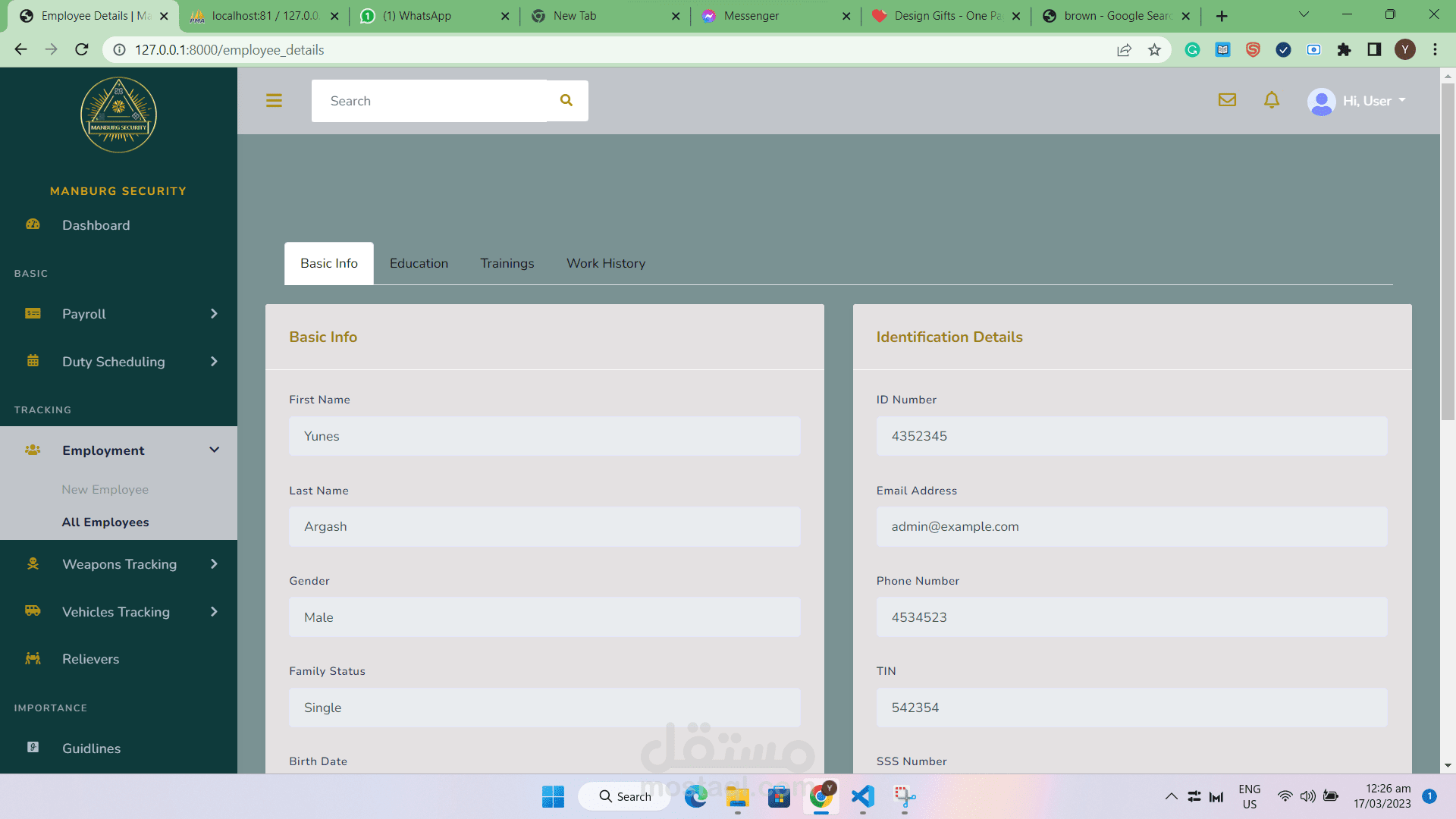Open the All Employees link
The height and width of the screenshot is (819, 1456).
(x=105, y=522)
